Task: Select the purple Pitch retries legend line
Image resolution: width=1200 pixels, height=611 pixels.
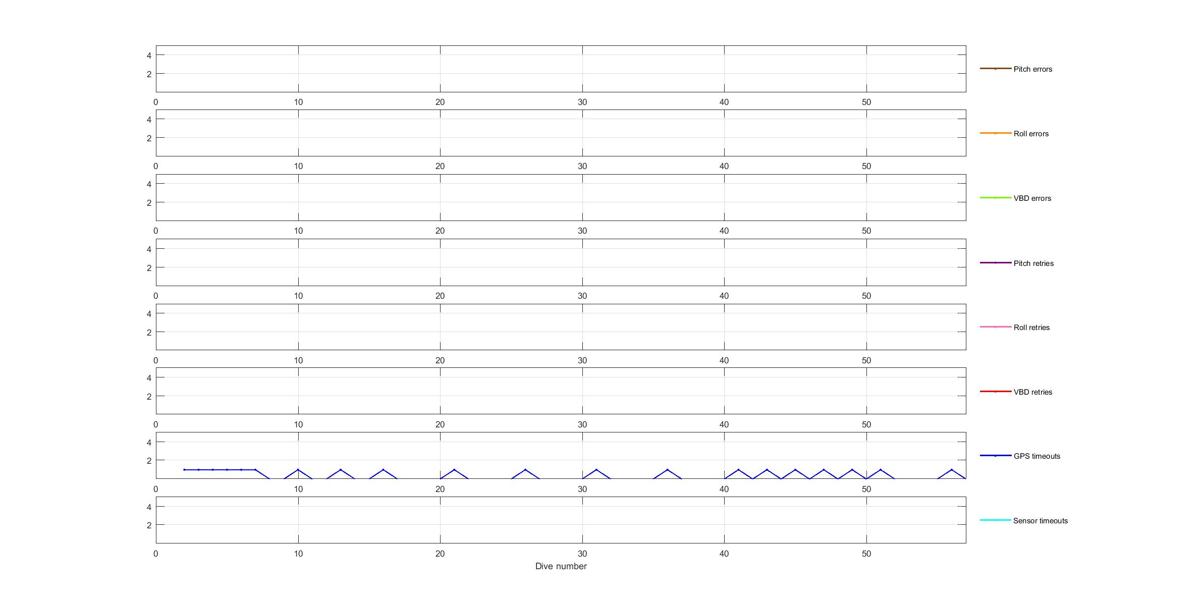Action: click(x=995, y=263)
